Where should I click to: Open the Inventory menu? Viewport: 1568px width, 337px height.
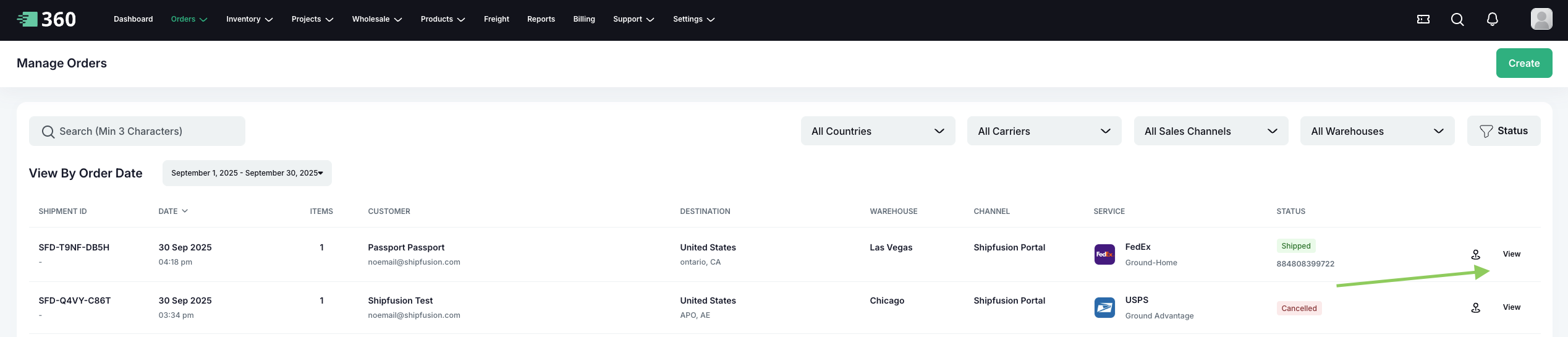point(249,19)
